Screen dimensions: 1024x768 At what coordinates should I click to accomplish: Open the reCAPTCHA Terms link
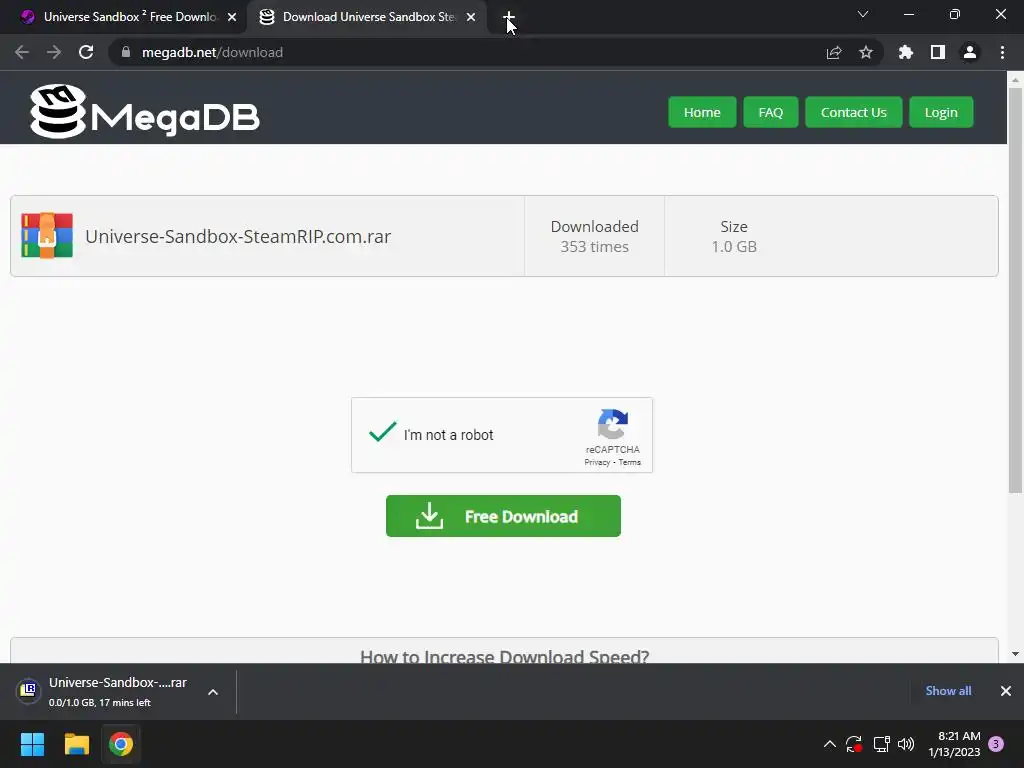pos(630,462)
